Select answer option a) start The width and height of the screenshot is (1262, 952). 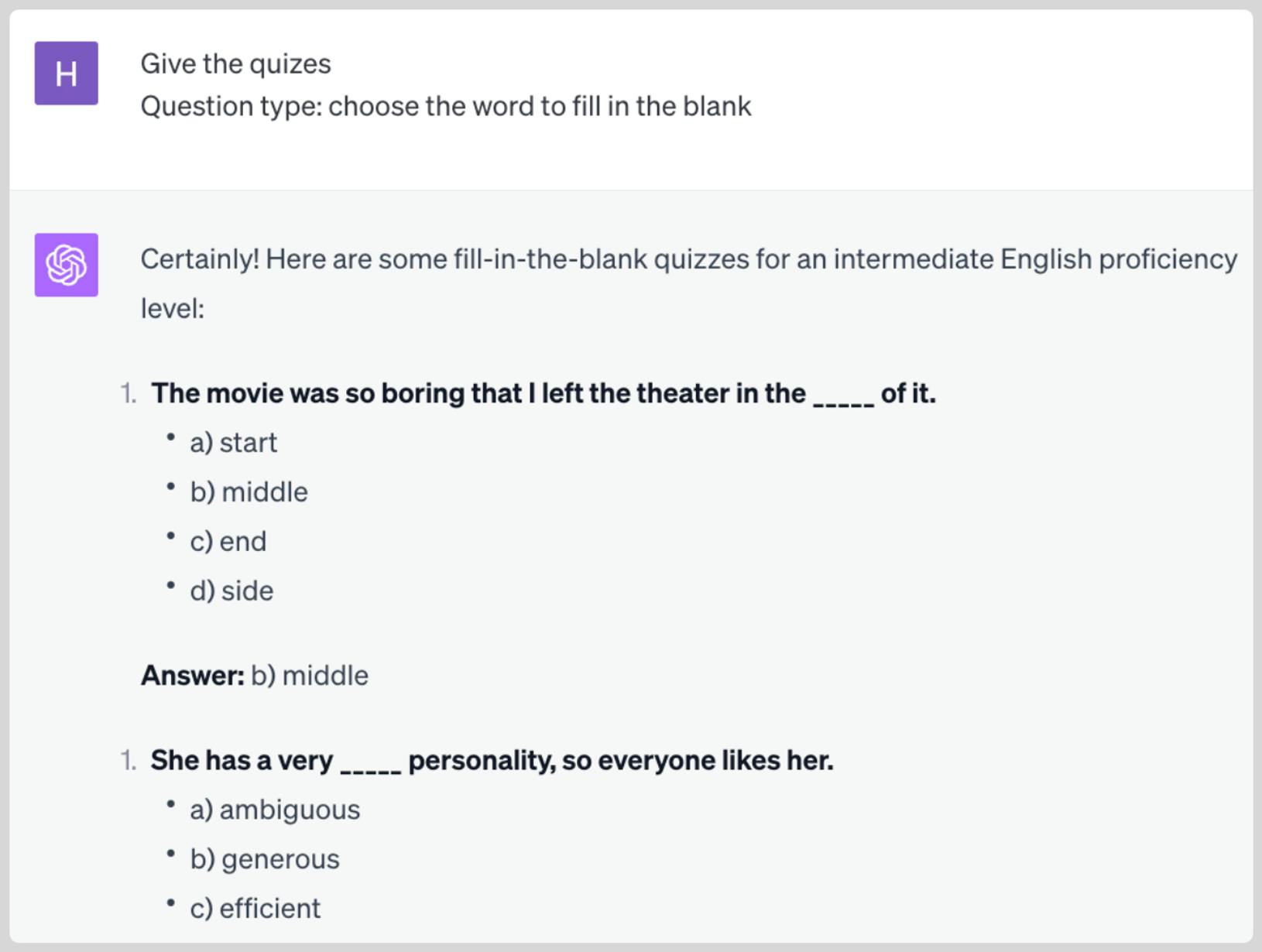click(x=233, y=443)
